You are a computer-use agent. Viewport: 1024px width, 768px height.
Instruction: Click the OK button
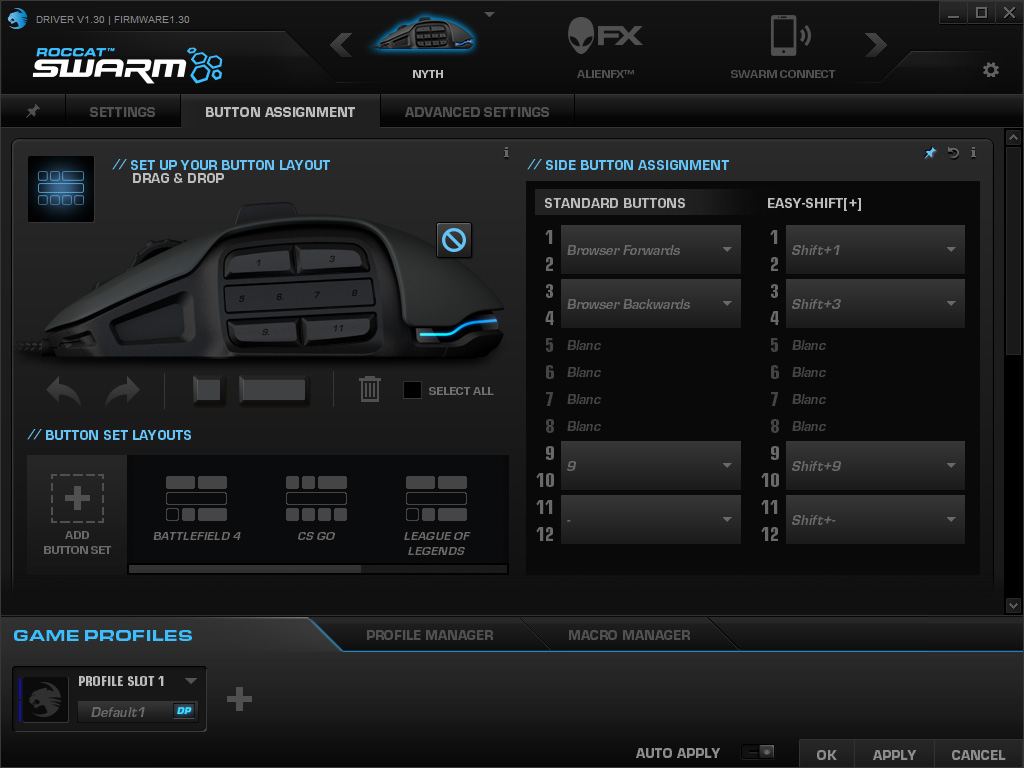click(x=826, y=754)
